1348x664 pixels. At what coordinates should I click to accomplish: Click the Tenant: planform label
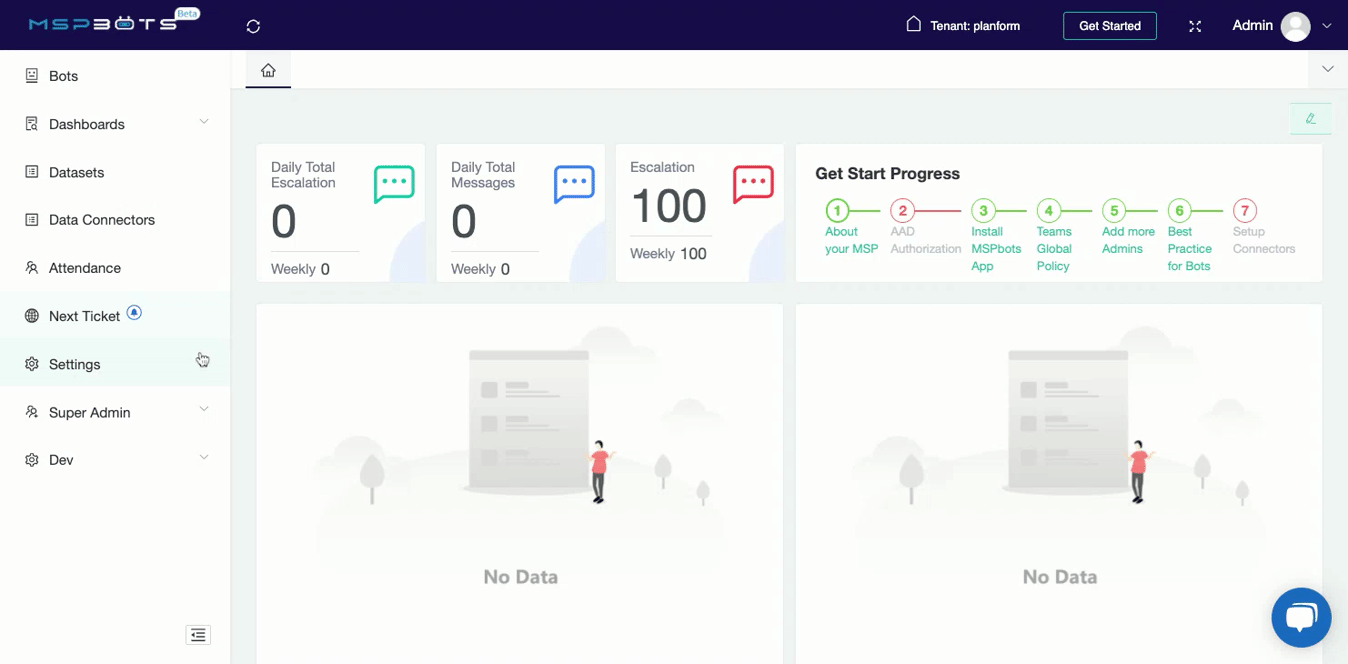point(975,26)
